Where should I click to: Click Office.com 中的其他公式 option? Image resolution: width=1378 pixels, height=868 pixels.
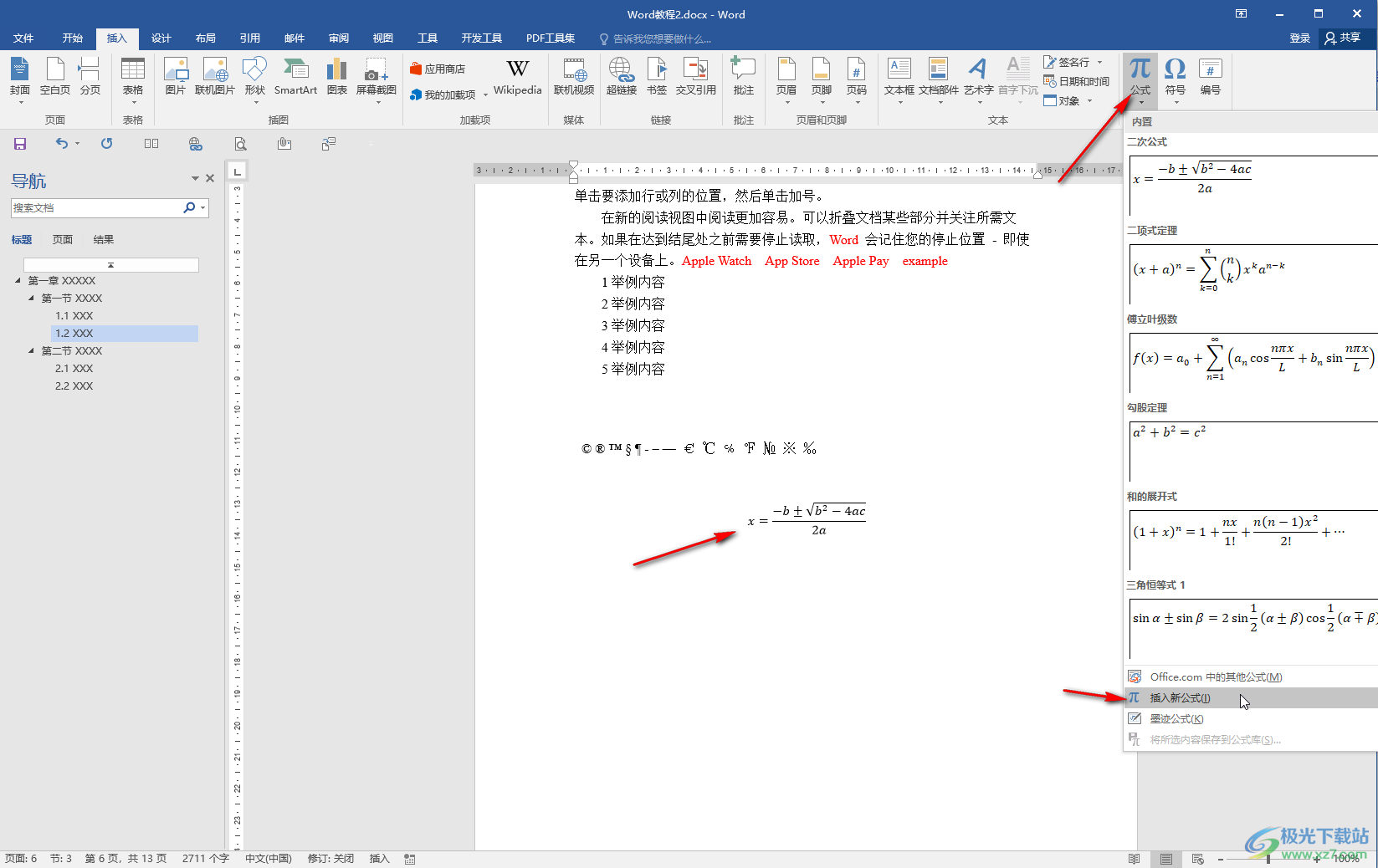tap(1215, 677)
